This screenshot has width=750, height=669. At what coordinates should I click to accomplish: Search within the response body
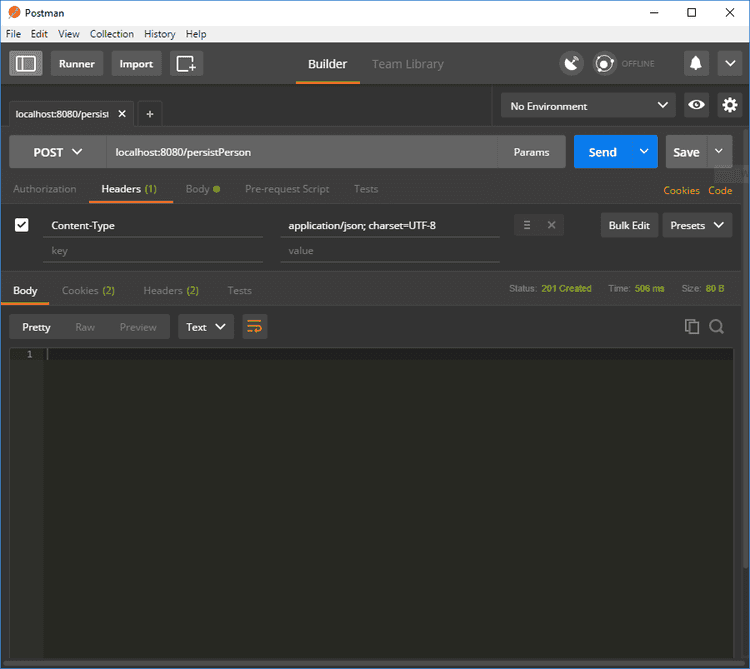point(717,327)
